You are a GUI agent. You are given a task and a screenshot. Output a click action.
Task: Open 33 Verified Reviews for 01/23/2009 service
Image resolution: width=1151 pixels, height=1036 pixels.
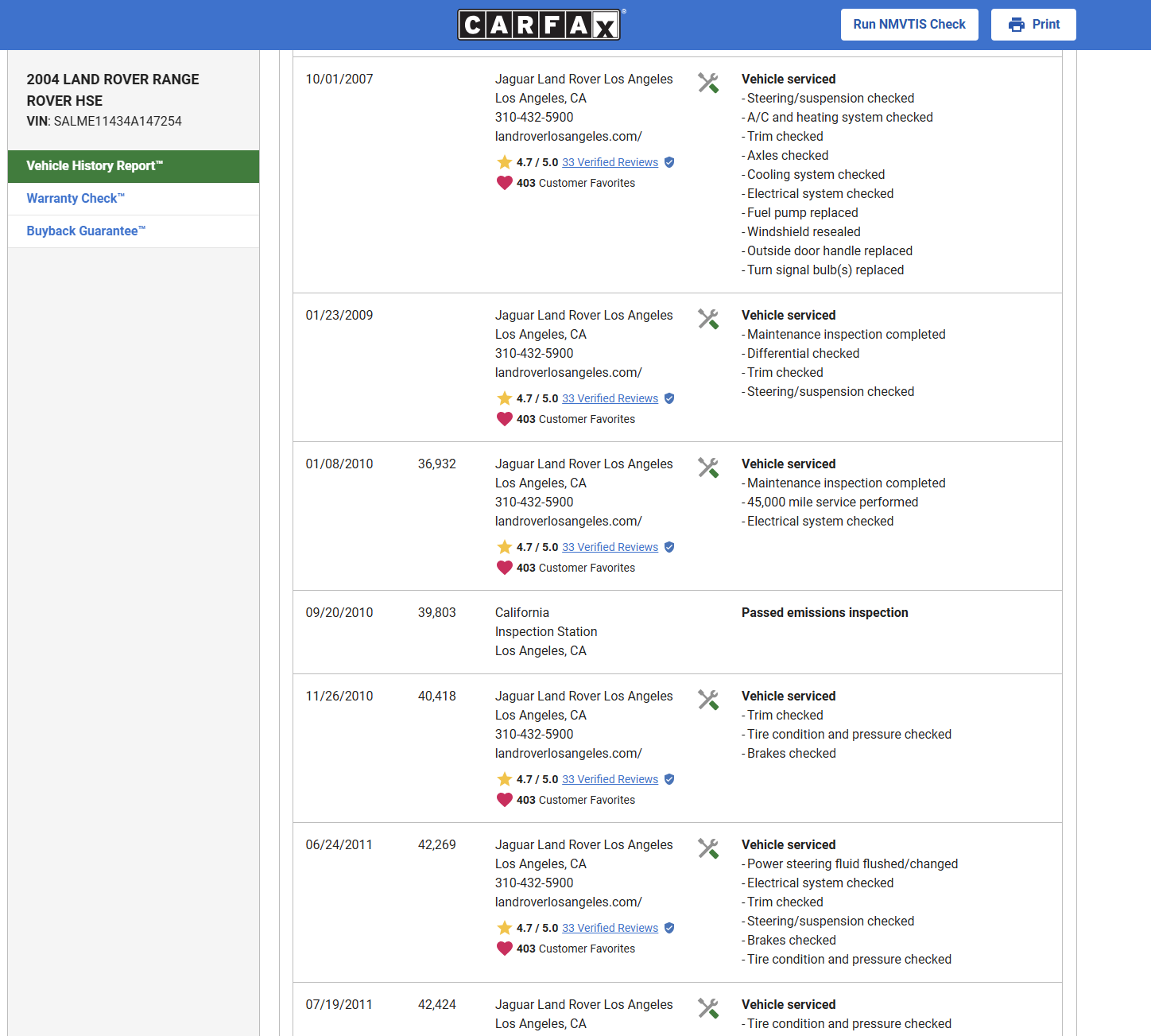point(610,398)
